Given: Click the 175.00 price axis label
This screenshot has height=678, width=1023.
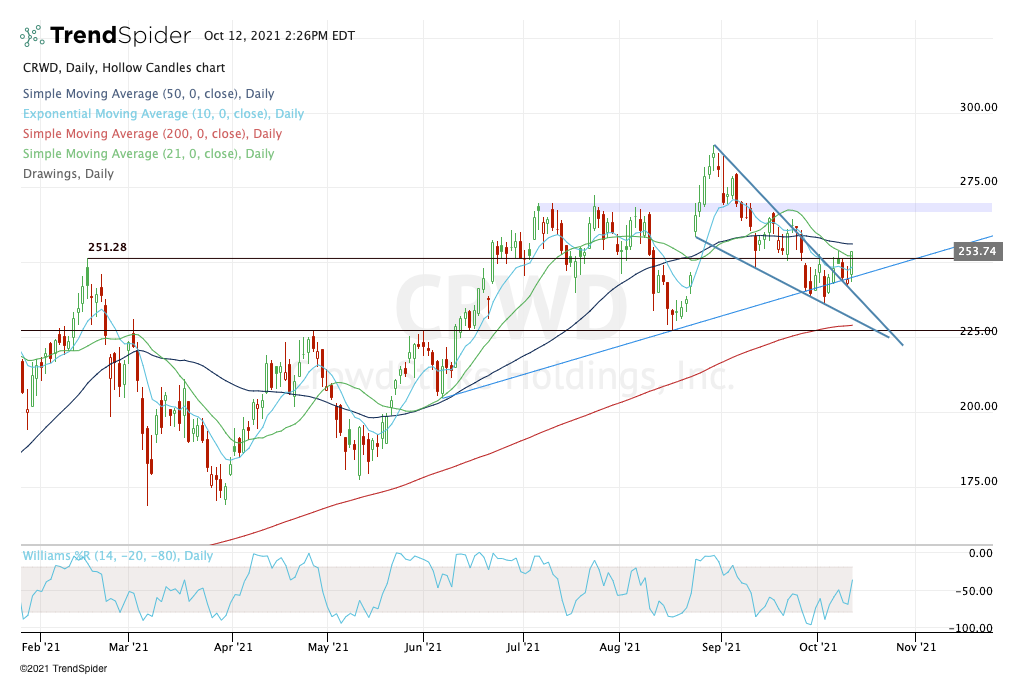Looking at the screenshot, I should [x=978, y=481].
